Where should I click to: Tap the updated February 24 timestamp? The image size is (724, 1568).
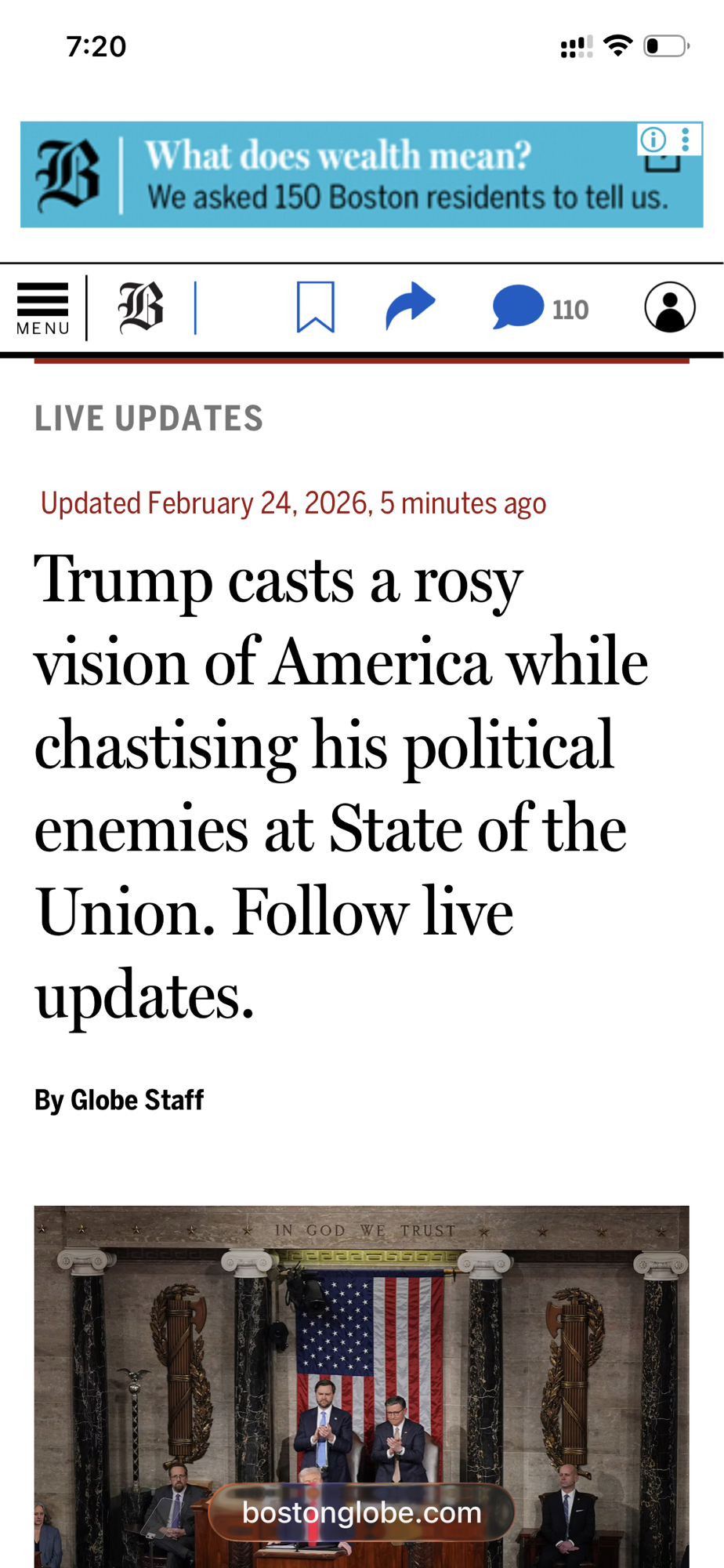[293, 503]
